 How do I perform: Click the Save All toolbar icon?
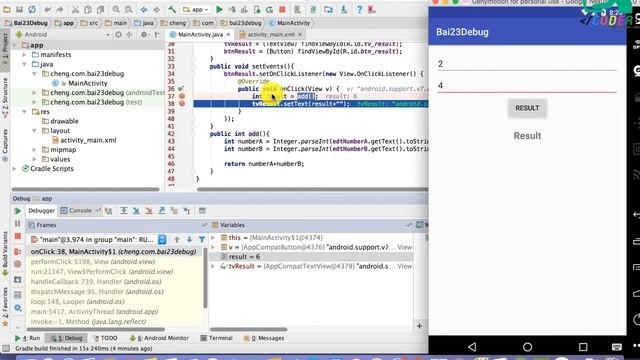[x=19, y=9]
